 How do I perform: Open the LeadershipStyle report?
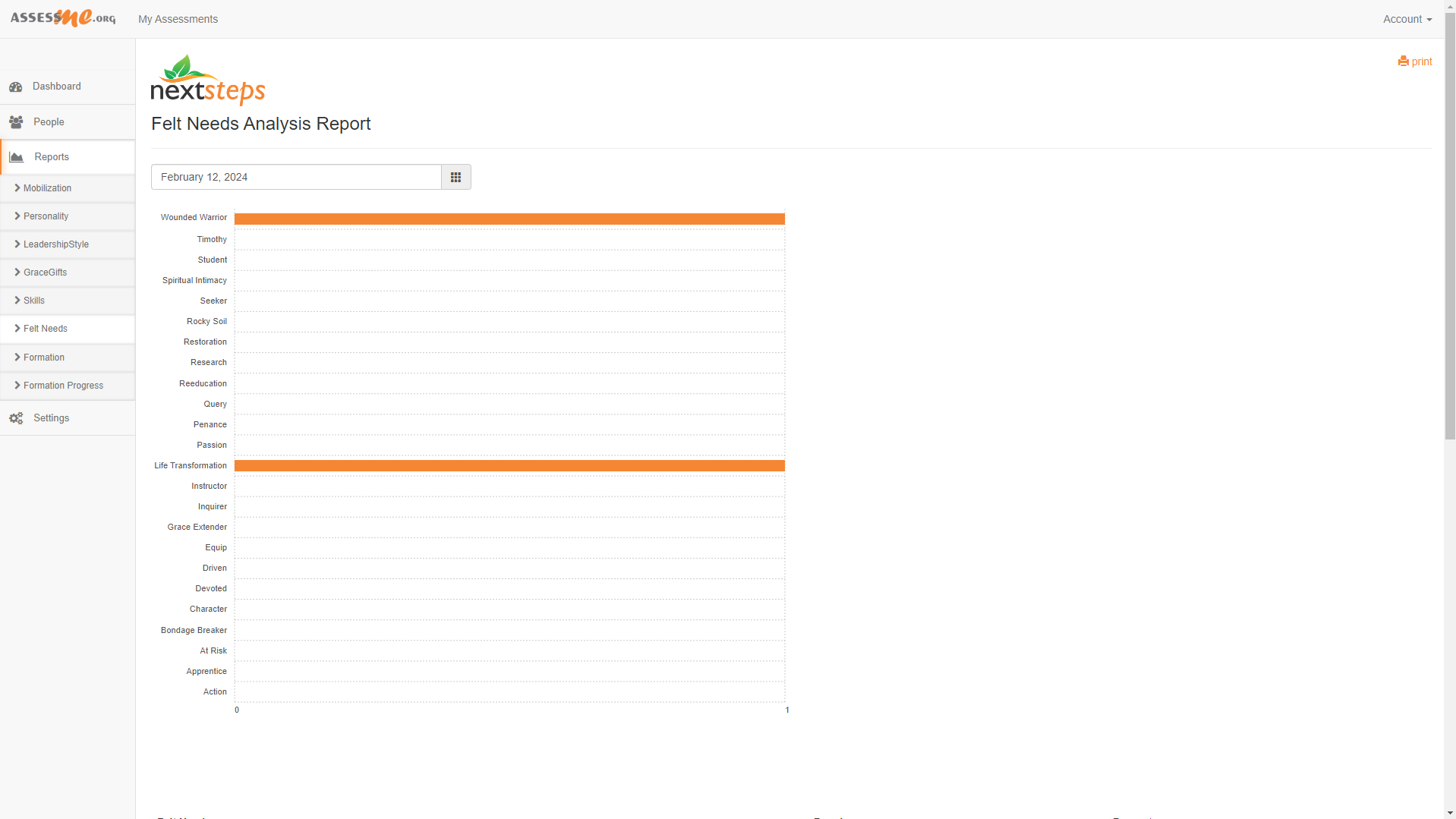68,244
